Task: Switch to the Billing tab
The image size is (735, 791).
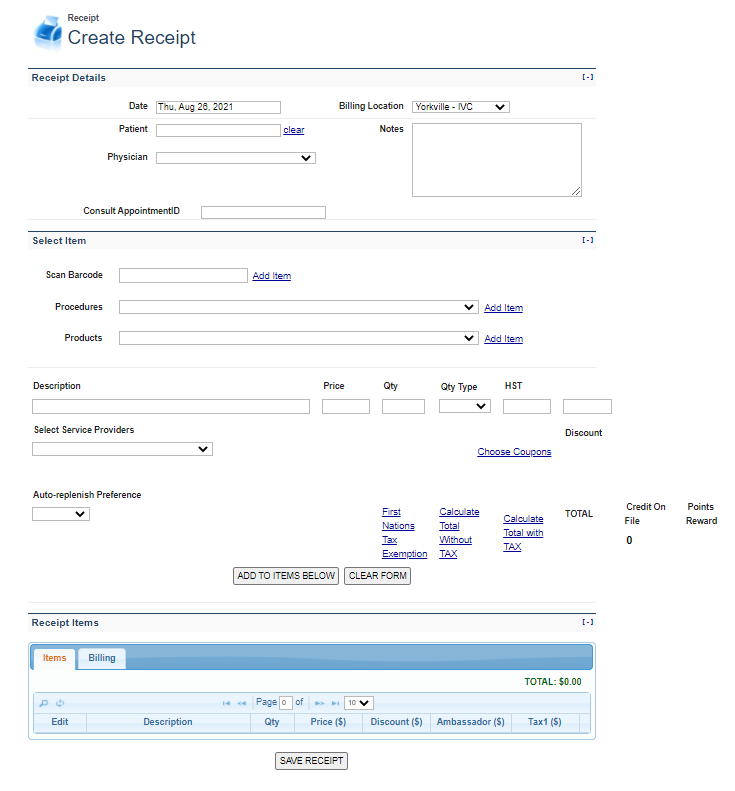Action: point(102,658)
